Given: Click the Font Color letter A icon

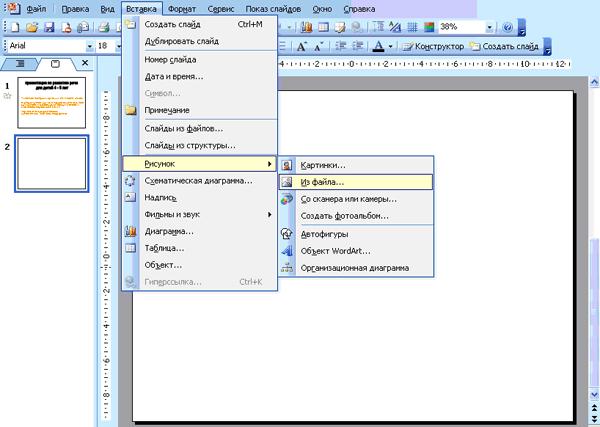Looking at the screenshot, I should point(378,47).
